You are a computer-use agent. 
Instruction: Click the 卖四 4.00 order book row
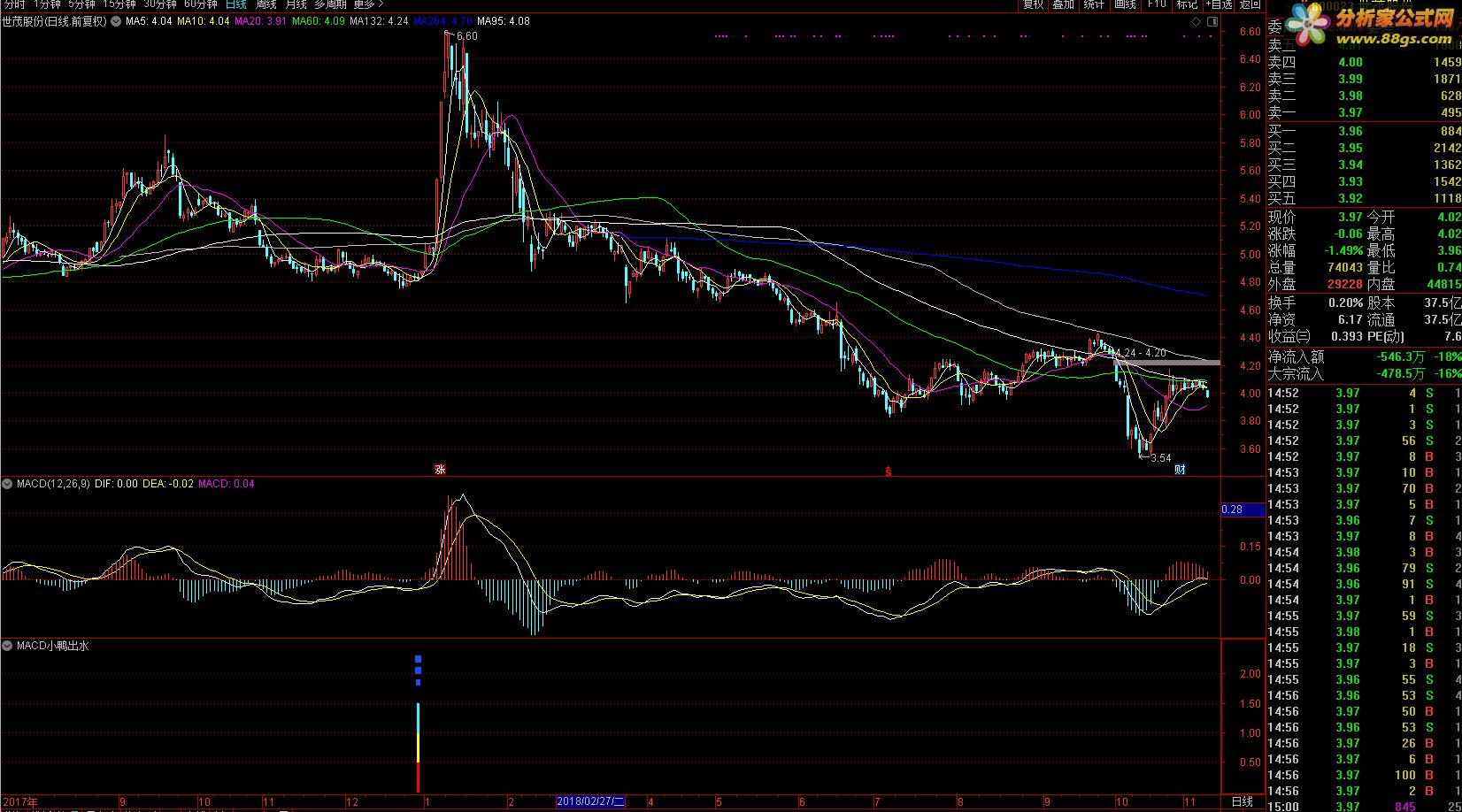(1364, 62)
